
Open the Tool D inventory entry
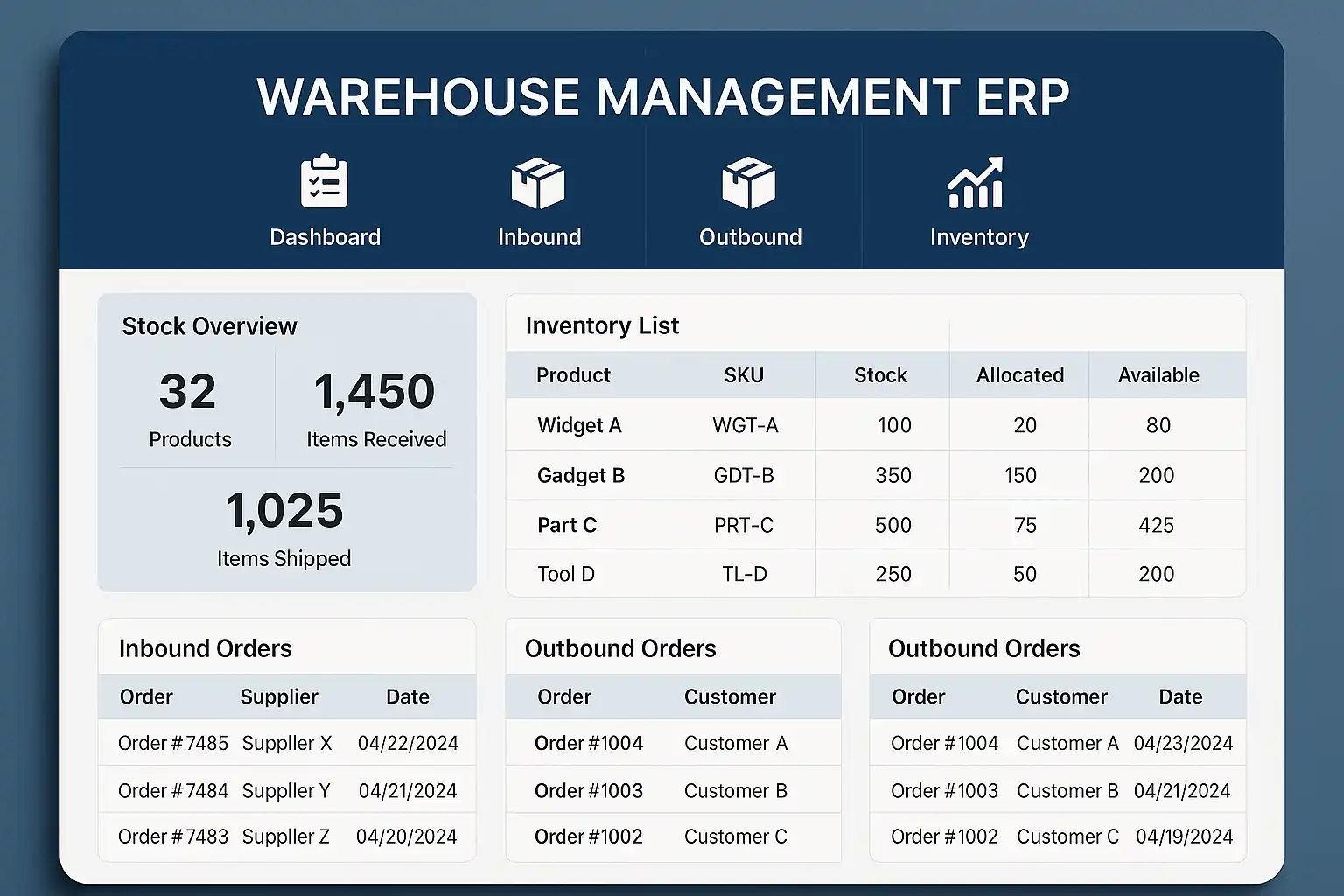coord(566,574)
